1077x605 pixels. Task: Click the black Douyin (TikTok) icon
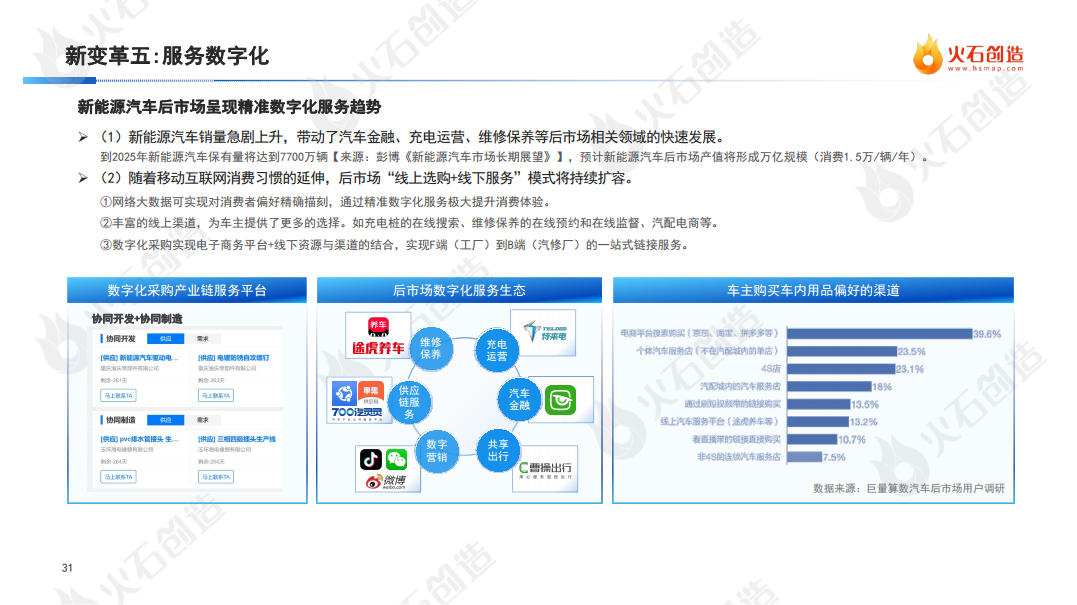pos(371,459)
